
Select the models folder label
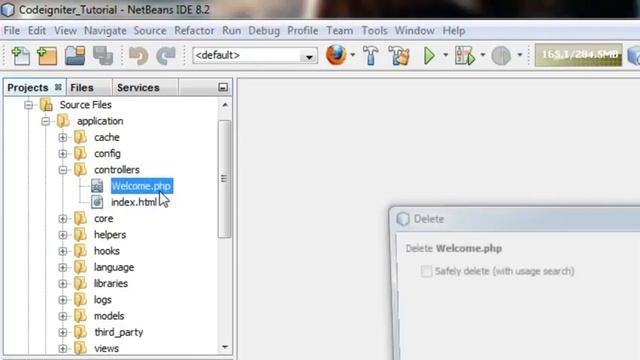click(x=109, y=316)
